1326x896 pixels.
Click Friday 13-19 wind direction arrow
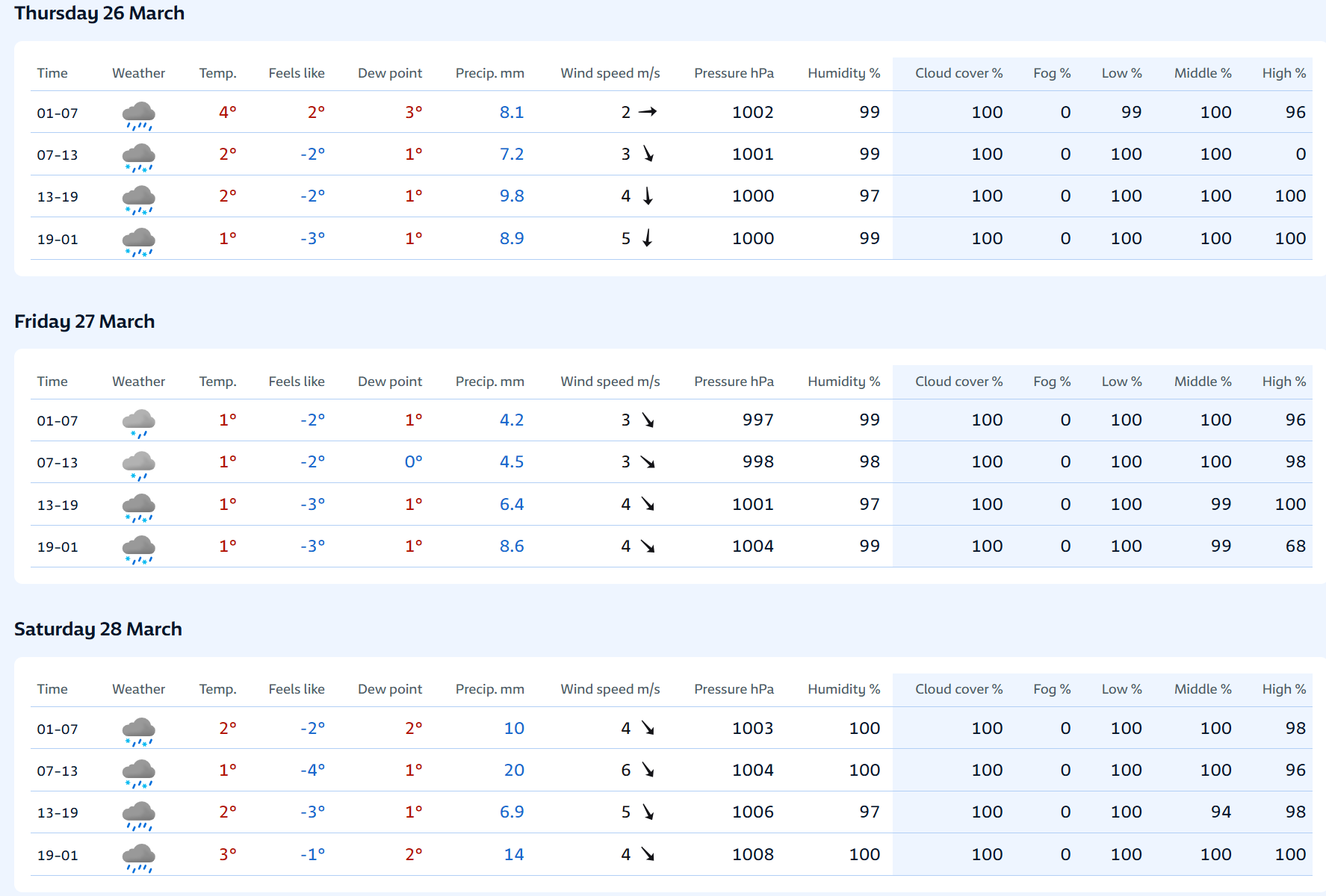pos(648,505)
